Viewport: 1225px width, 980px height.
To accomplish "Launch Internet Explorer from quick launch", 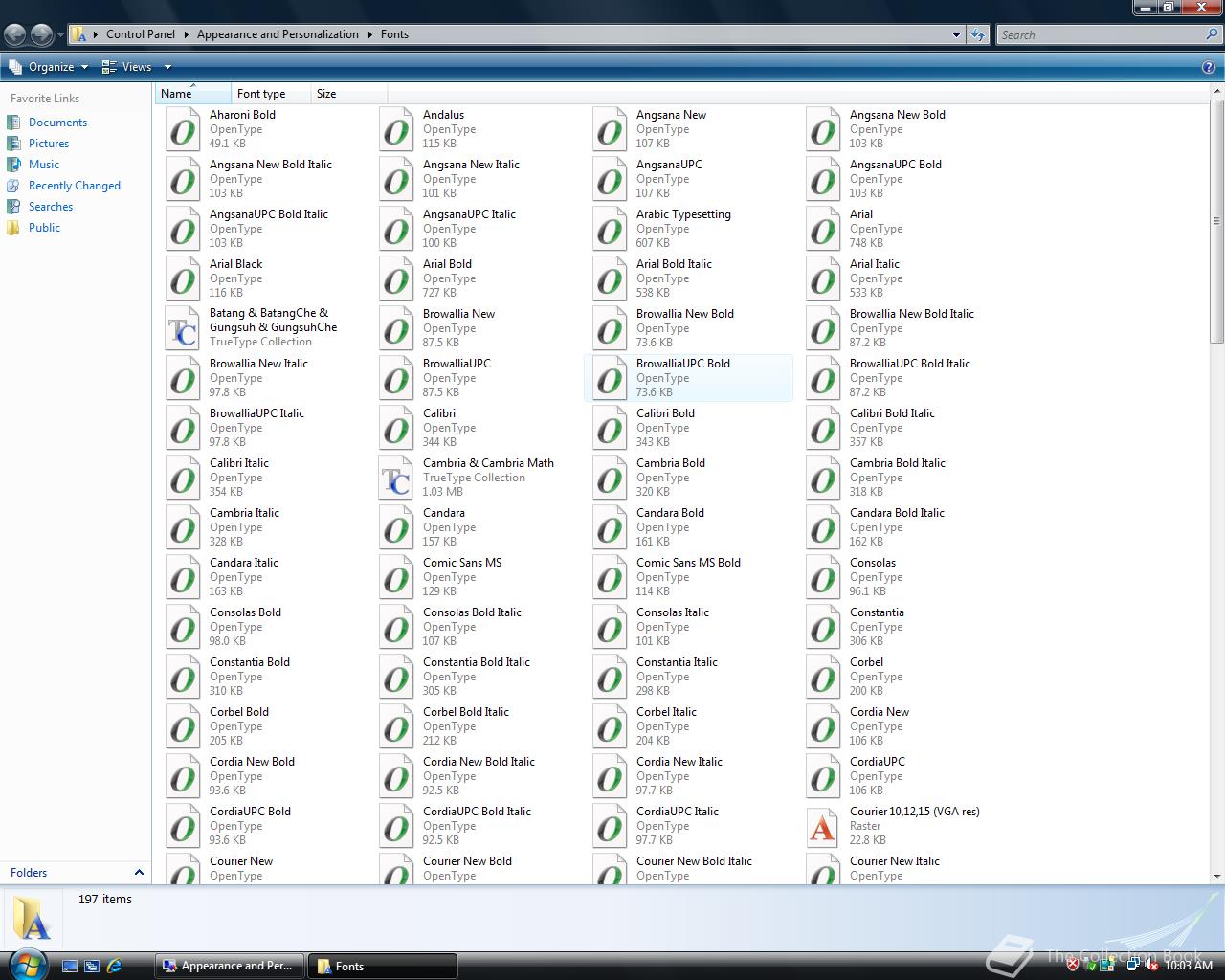I will click(114, 966).
